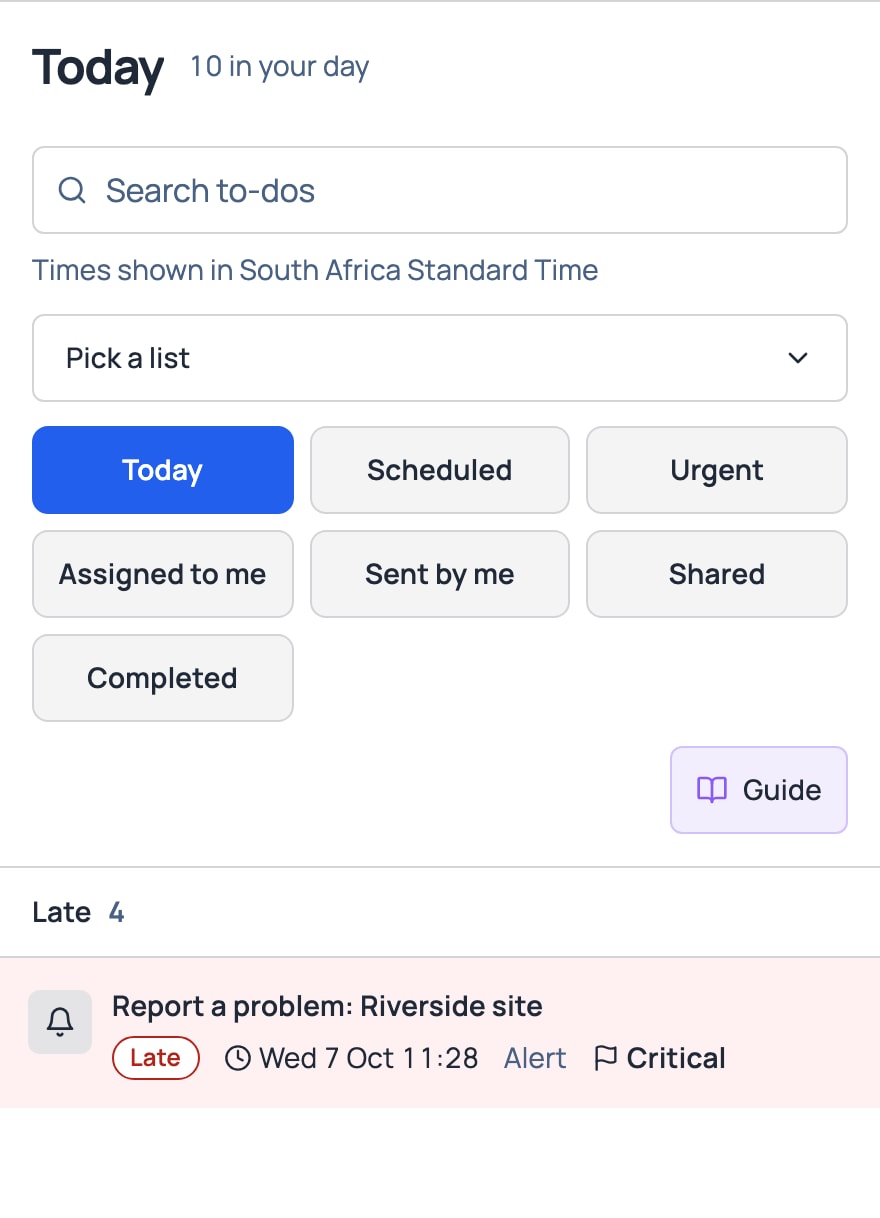Click the Alert label on the task
Image resolution: width=880 pixels, height=1218 pixels.
tap(535, 1058)
